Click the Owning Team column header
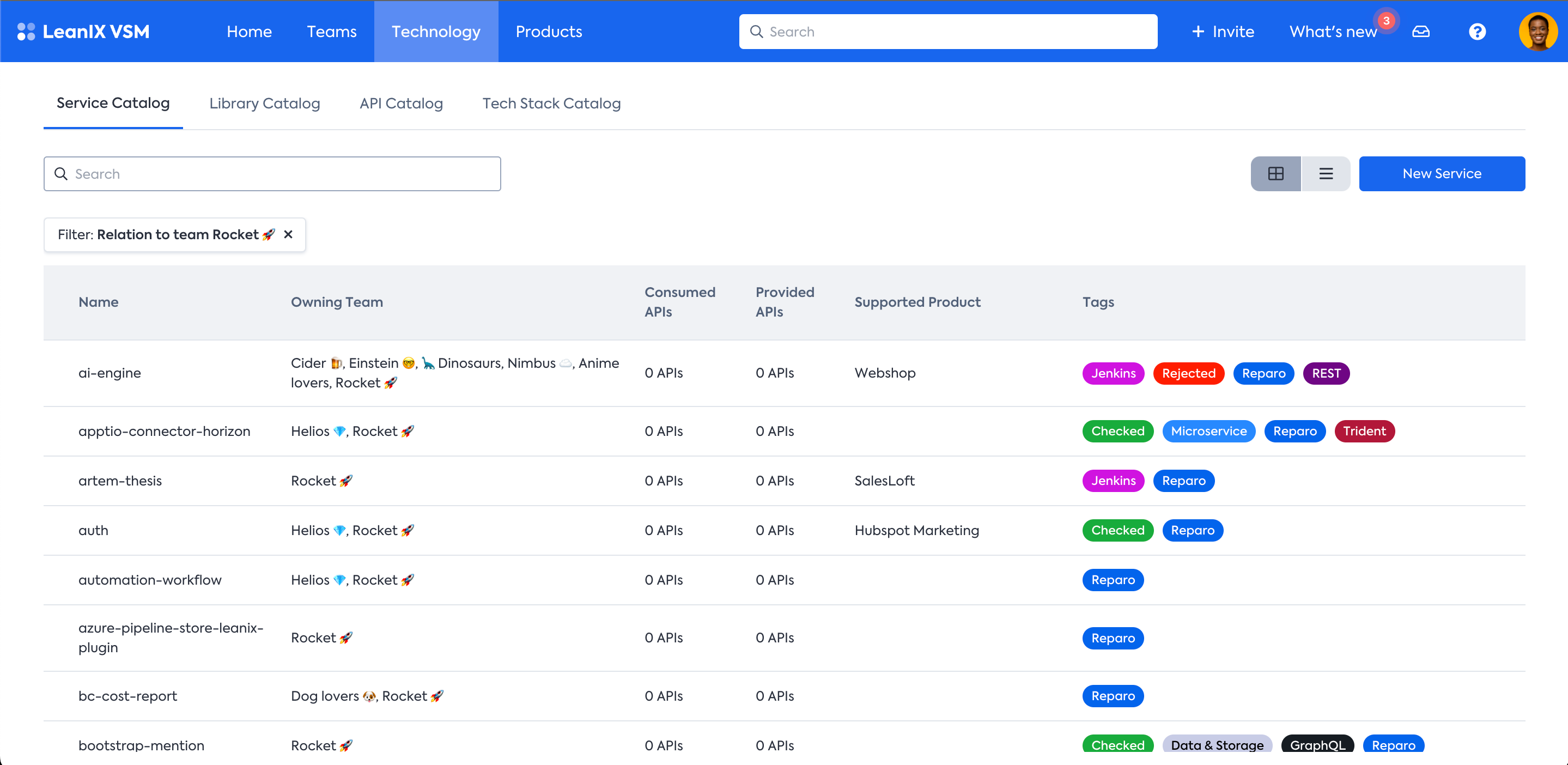The height and width of the screenshot is (765, 1568). (x=337, y=302)
